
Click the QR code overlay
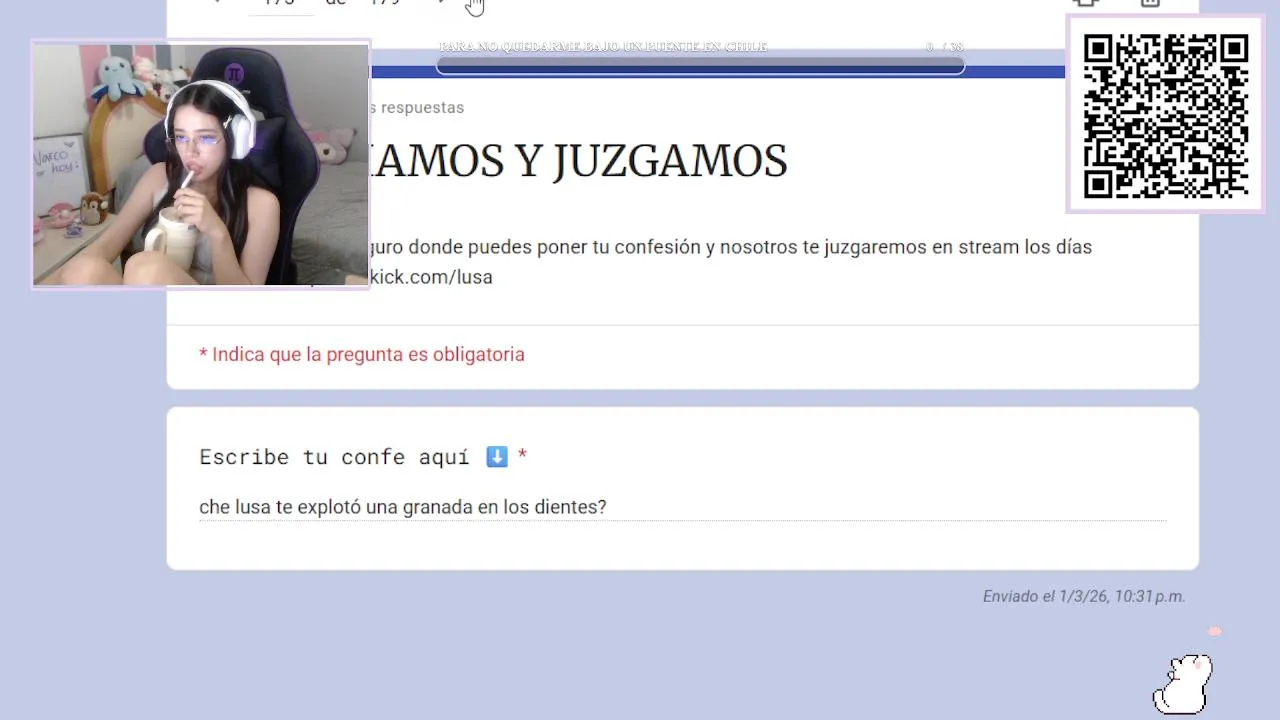tap(1166, 115)
